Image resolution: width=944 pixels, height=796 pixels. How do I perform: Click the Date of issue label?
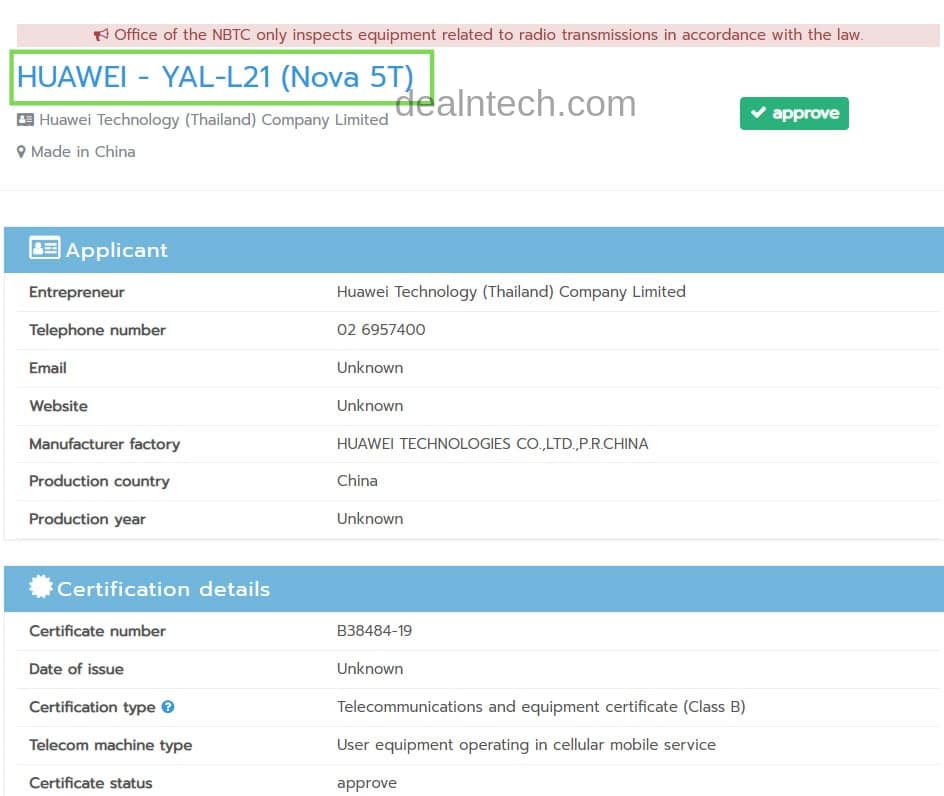(76, 669)
